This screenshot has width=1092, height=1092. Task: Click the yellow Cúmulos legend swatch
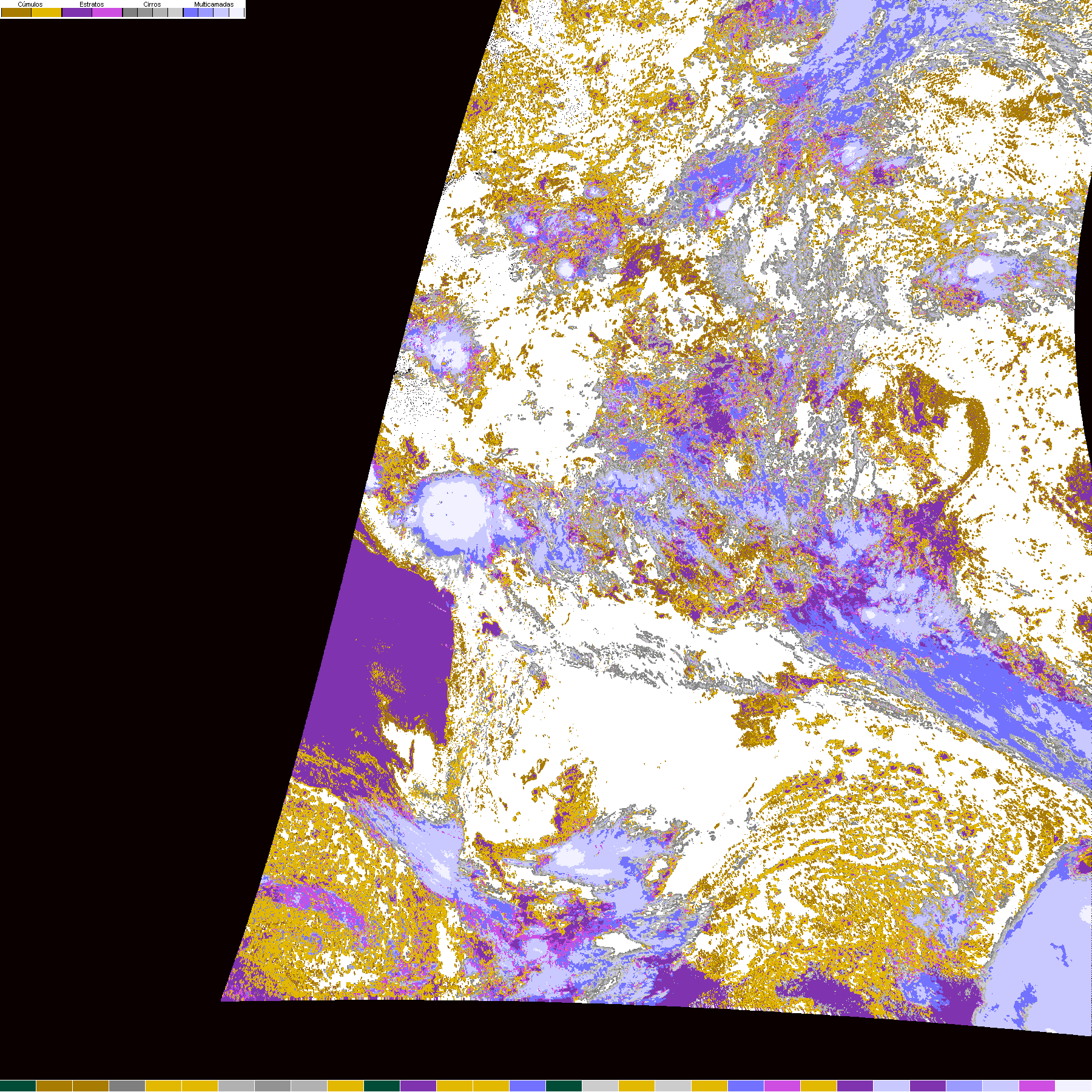click(x=47, y=12)
